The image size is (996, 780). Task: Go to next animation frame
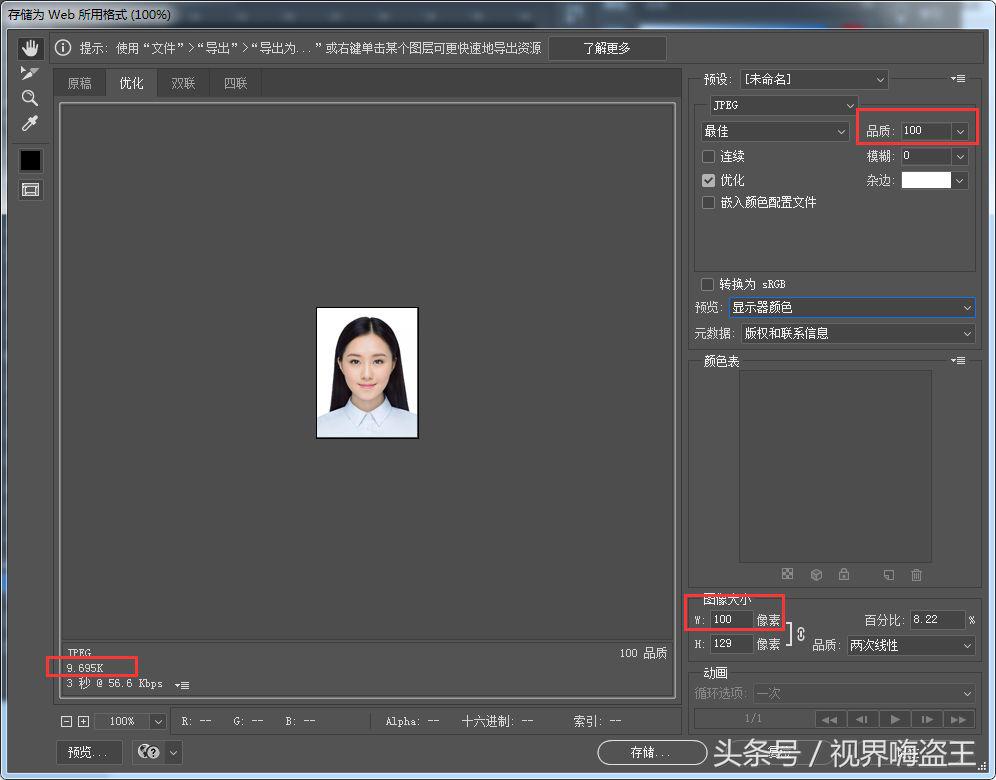coord(927,719)
